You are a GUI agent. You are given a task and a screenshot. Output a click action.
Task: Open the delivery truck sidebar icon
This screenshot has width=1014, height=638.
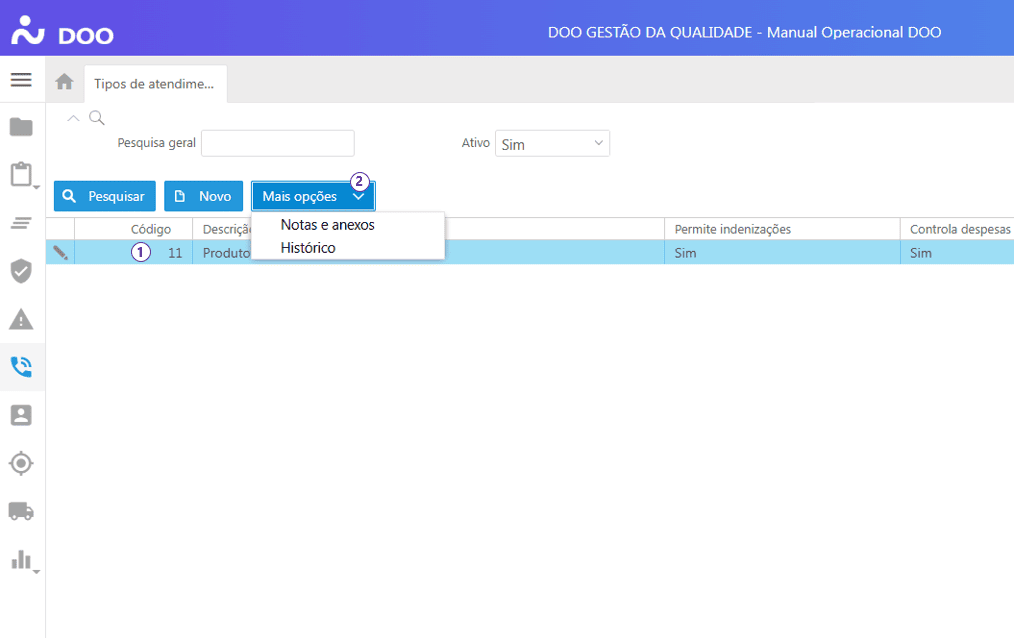(x=21, y=511)
